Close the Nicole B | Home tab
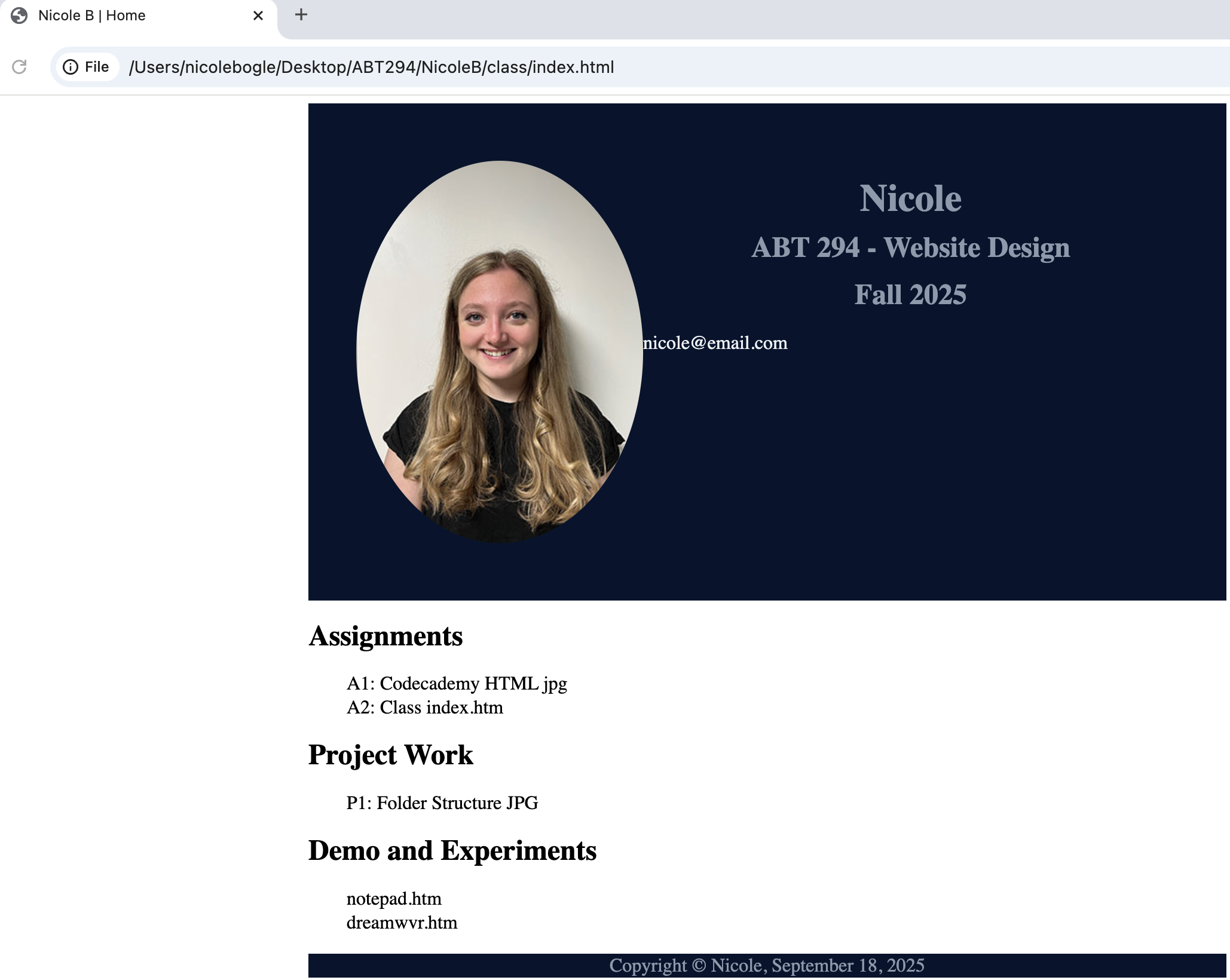The image size is (1230, 980). (x=258, y=16)
